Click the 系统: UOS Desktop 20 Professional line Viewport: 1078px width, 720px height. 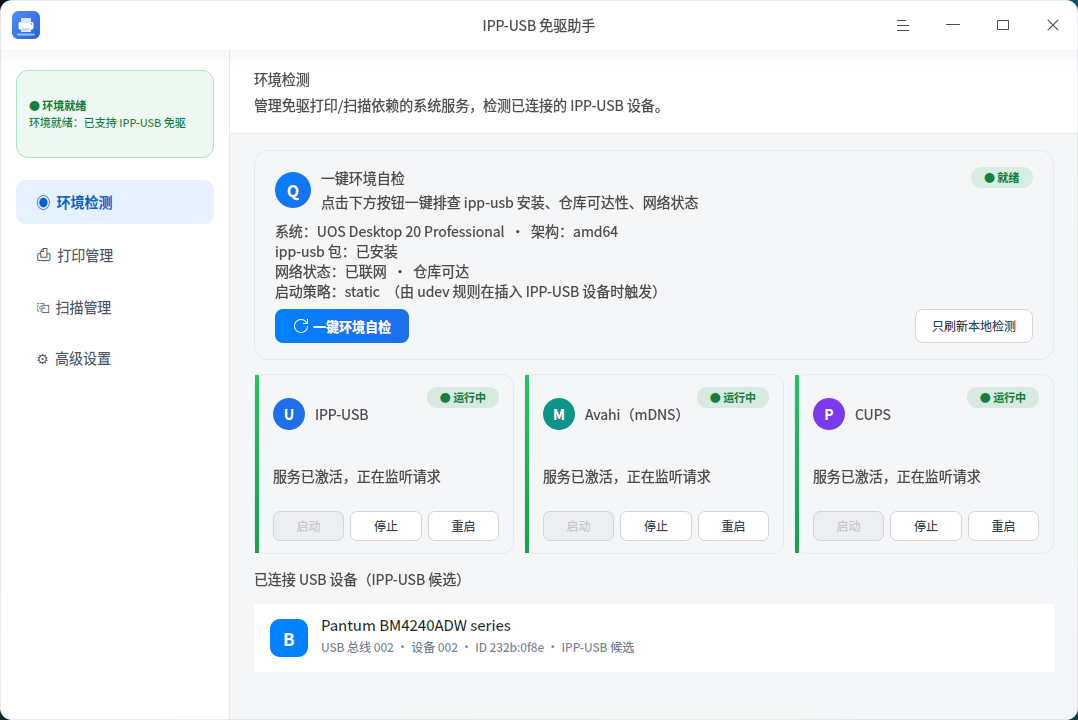click(x=446, y=232)
